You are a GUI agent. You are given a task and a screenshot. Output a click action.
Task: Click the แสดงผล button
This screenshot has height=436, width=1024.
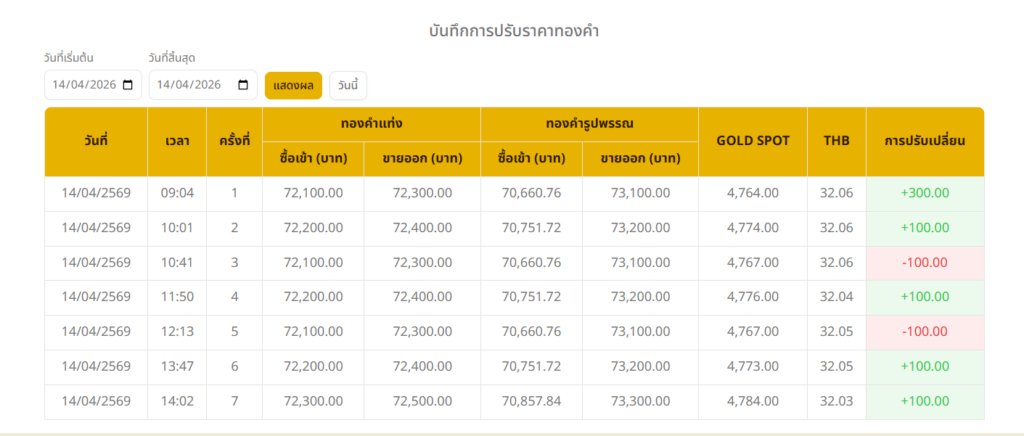click(293, 85)
